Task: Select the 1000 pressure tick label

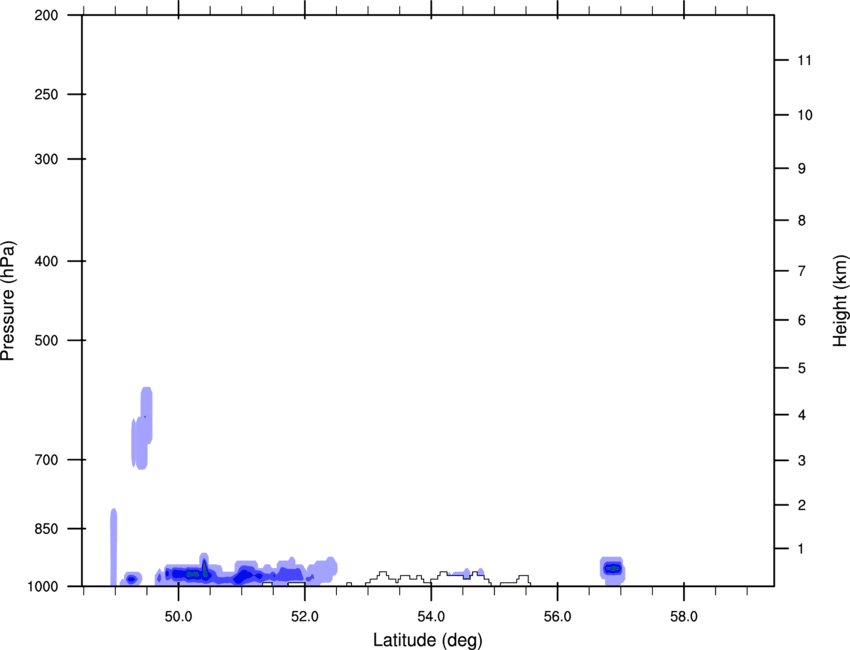Action: tap(43, 587)
